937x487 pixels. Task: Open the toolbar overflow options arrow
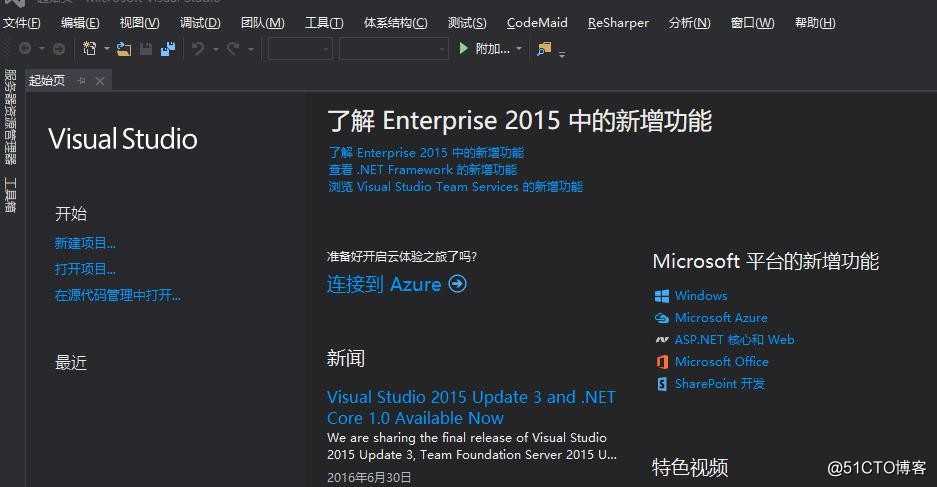(x=562, y=54)
